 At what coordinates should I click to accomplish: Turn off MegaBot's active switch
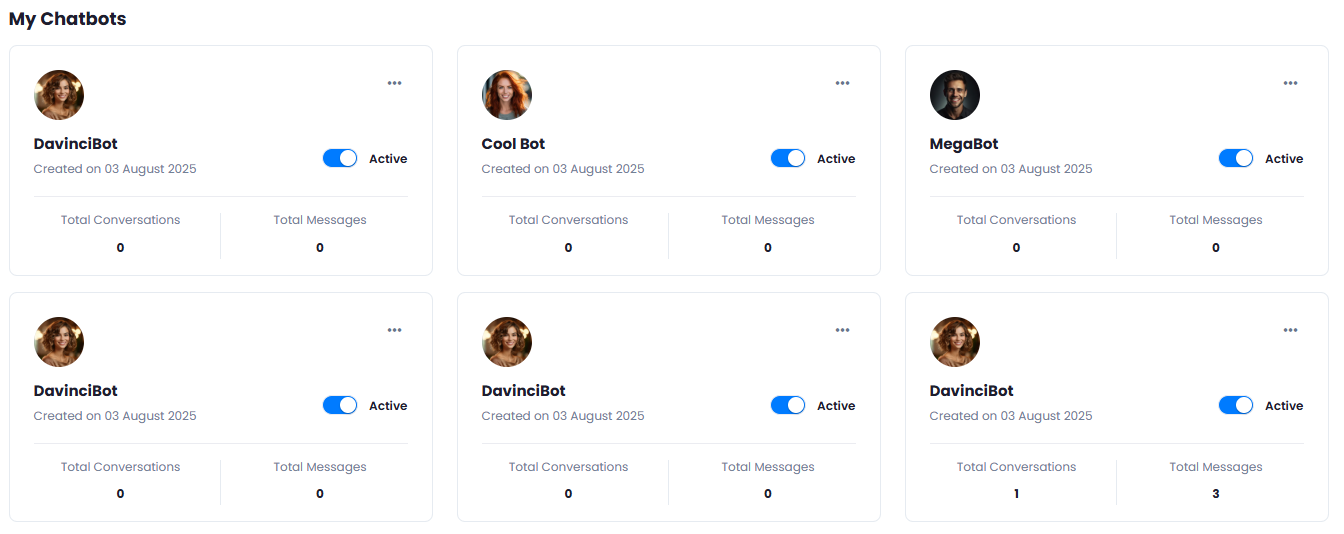(x=1236, y=158)
